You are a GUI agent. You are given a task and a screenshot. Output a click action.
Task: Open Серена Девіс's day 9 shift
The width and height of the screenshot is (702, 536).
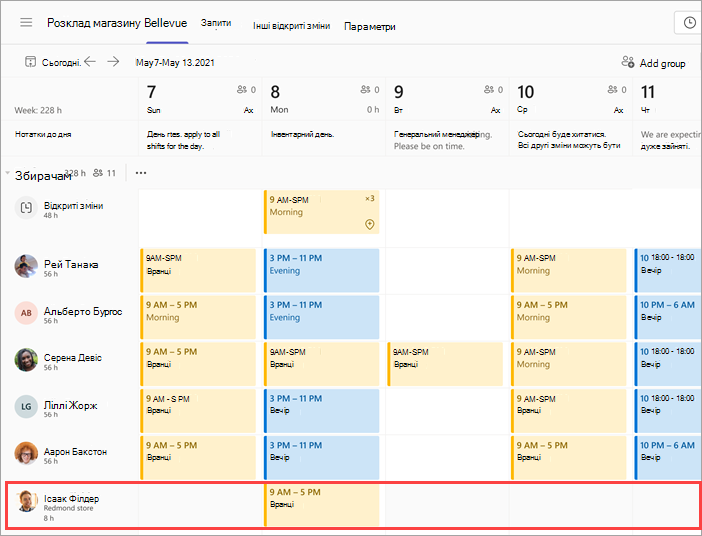[445, 364]
